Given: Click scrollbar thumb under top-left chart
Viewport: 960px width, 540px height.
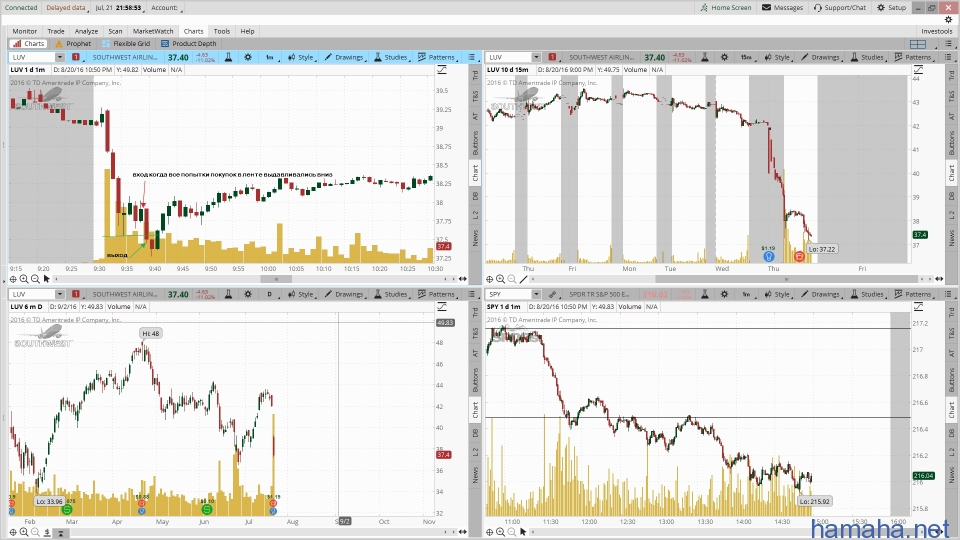Looking at the screenshot, I should pos(276,279).
